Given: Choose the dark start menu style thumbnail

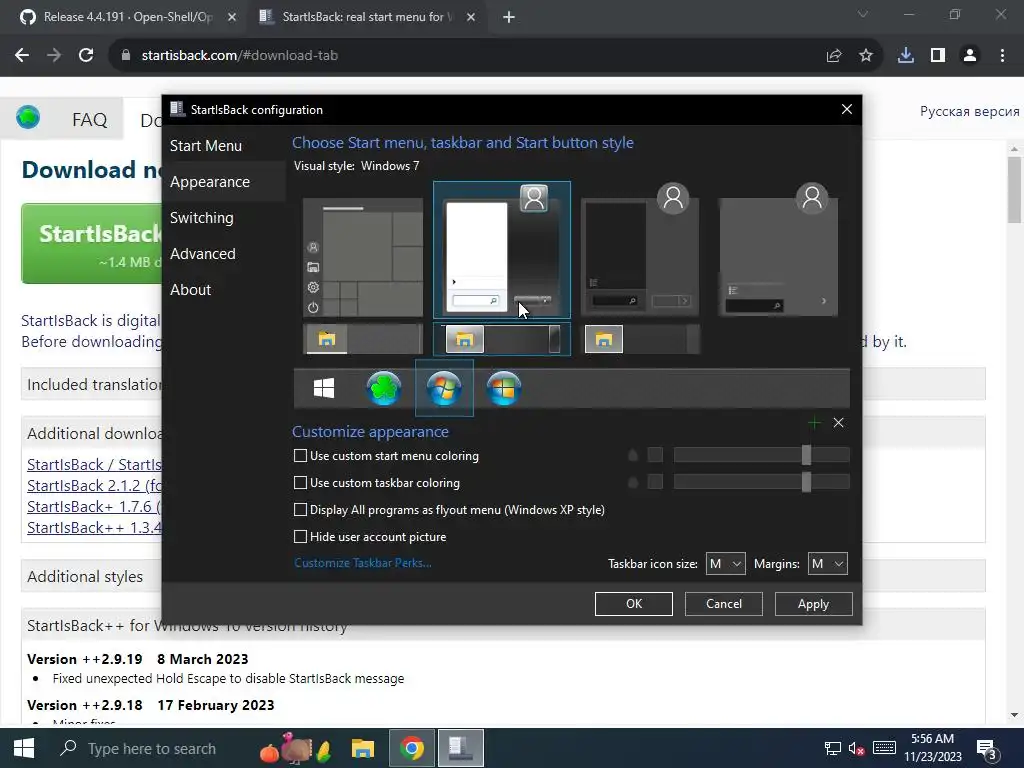Looking at the screenshot, I should (x=640, y=250).
